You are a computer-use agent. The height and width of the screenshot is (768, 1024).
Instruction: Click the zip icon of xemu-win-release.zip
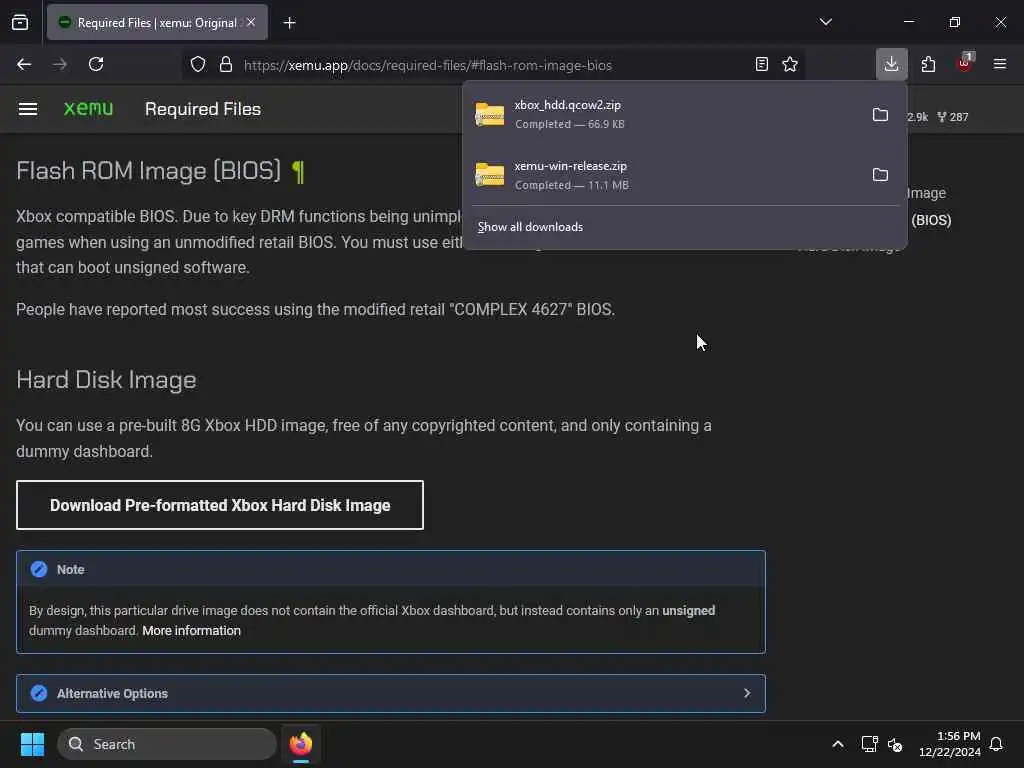[490, 175]
